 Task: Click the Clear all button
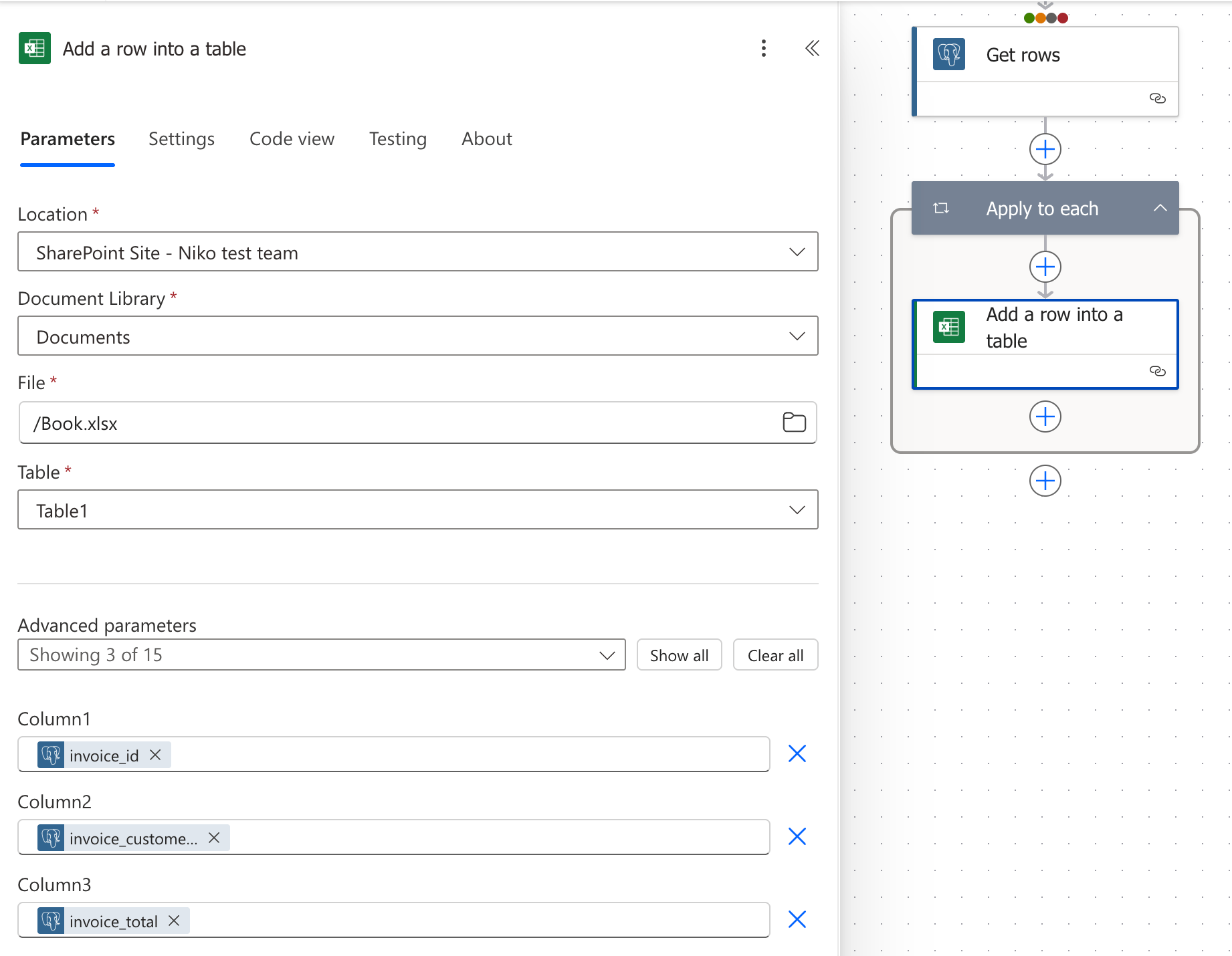(x=775, y=655)
